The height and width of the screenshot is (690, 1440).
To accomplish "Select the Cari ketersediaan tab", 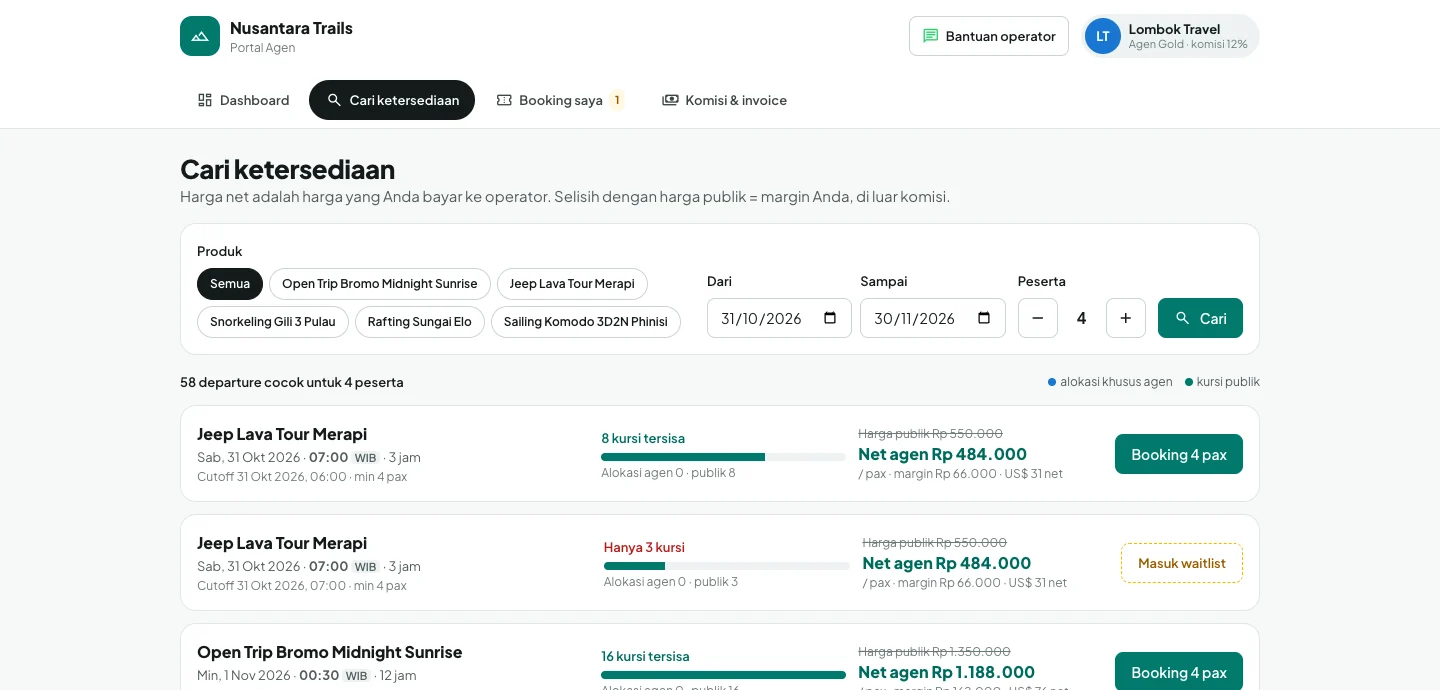I will click(x=392, y=100).
